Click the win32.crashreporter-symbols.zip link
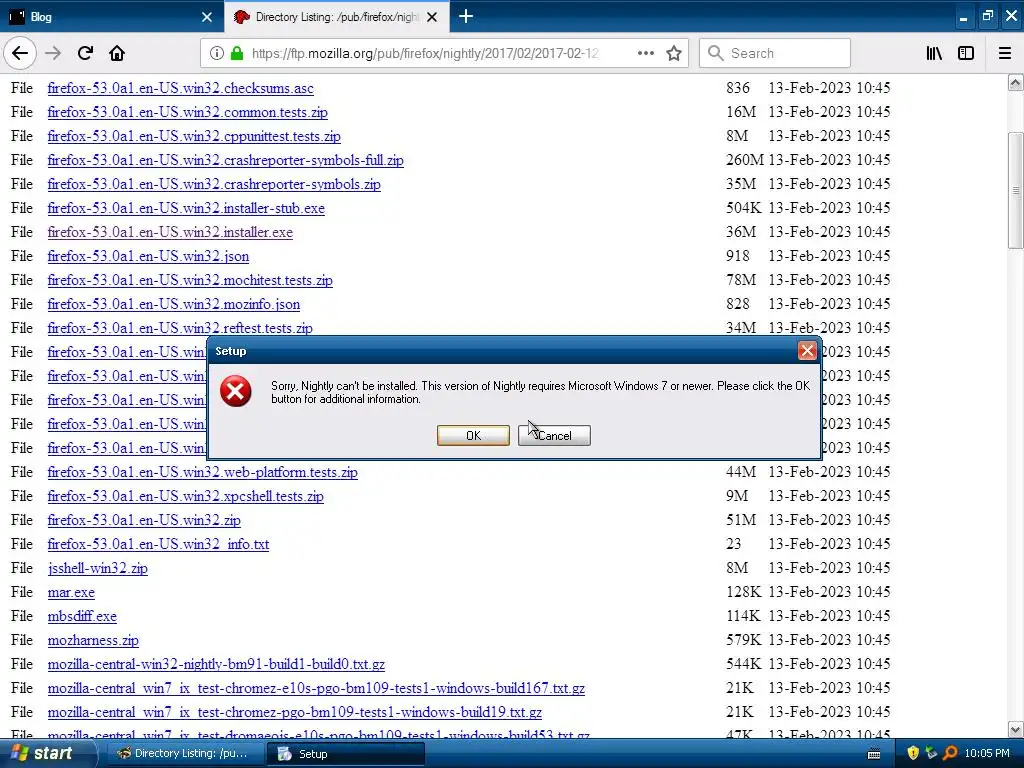This screenshot has width=1024, height=768. click(214, 184)
